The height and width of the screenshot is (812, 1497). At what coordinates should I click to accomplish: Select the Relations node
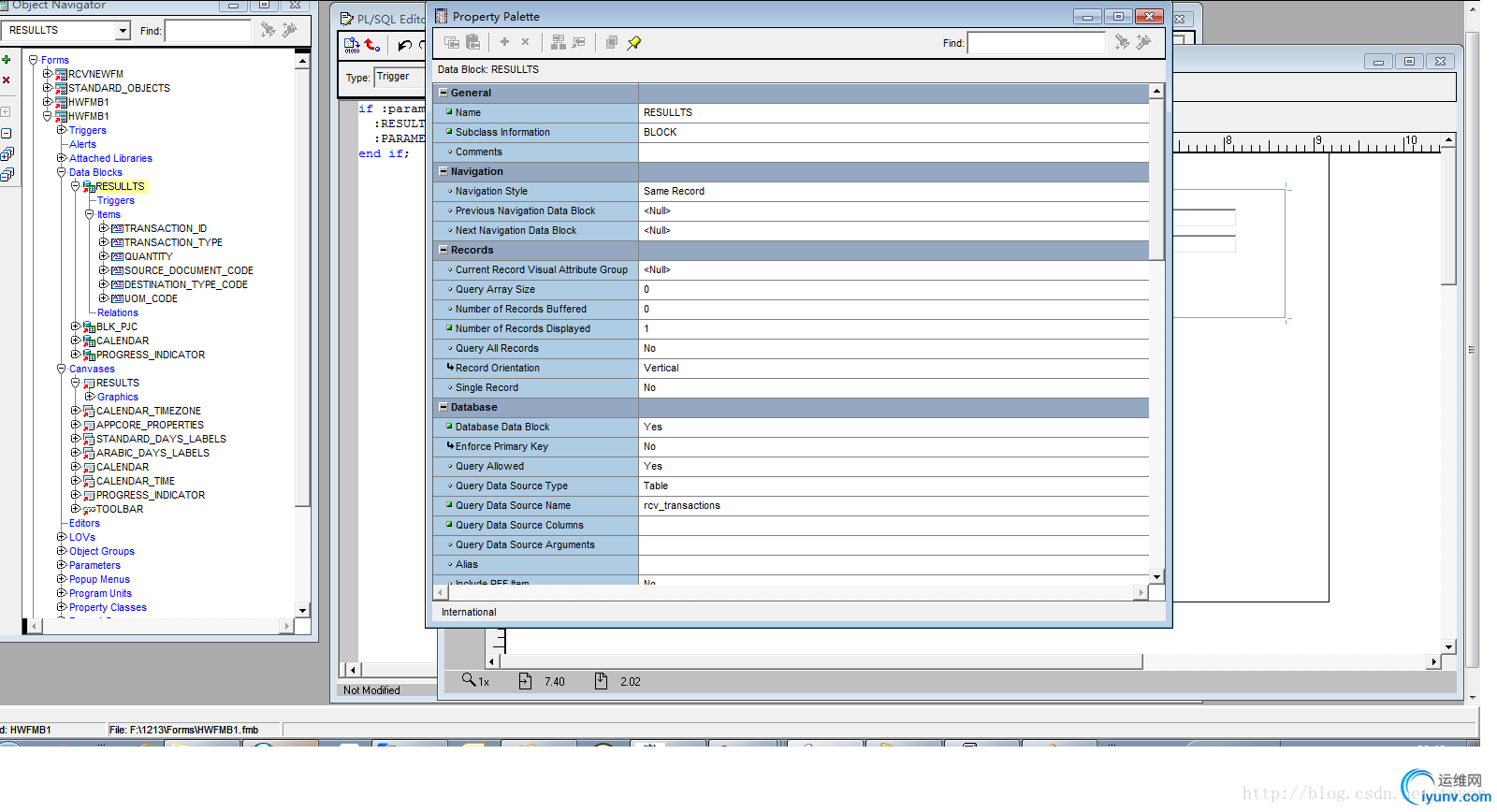pos(118,312)
